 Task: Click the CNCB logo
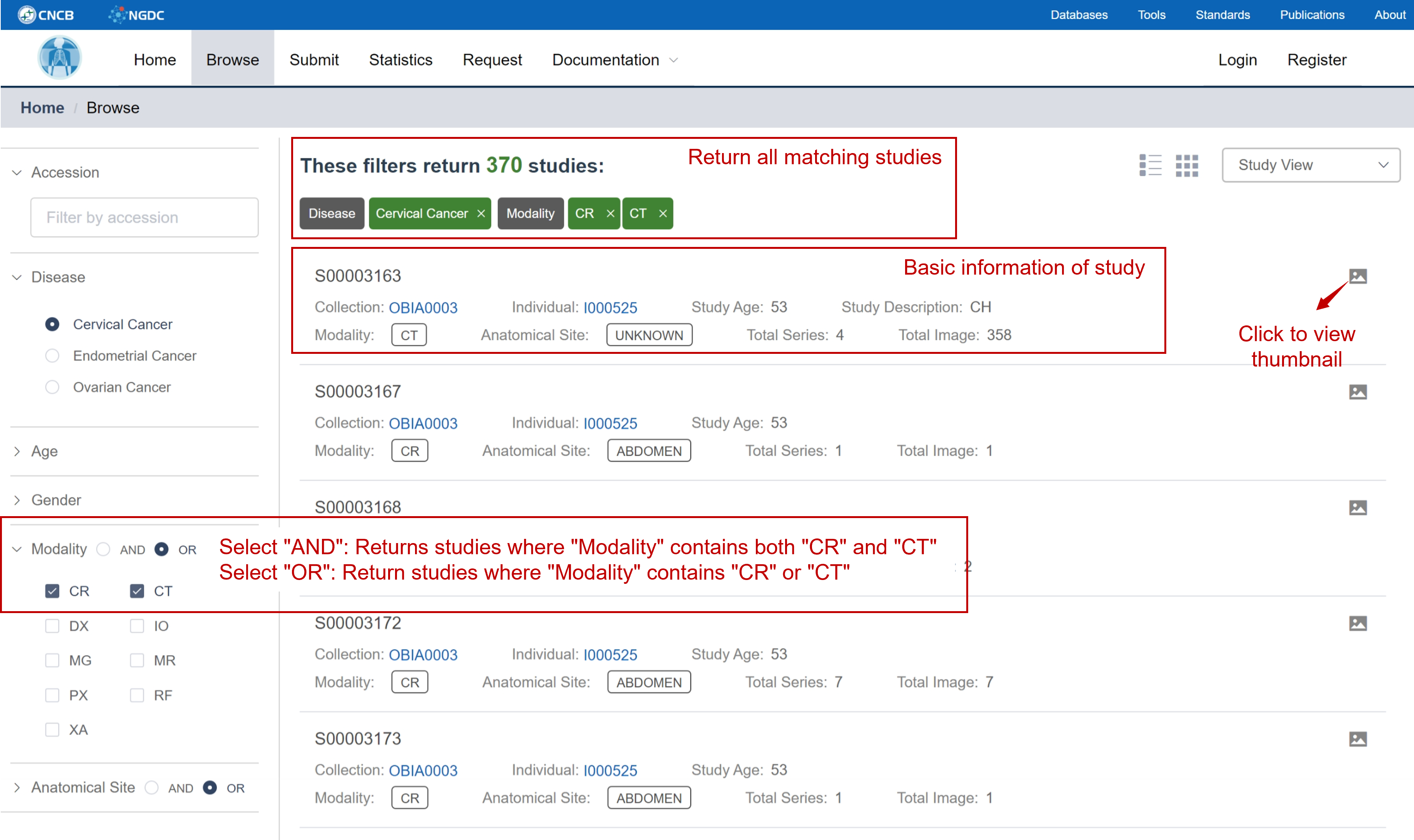click(x=46, y=15)
